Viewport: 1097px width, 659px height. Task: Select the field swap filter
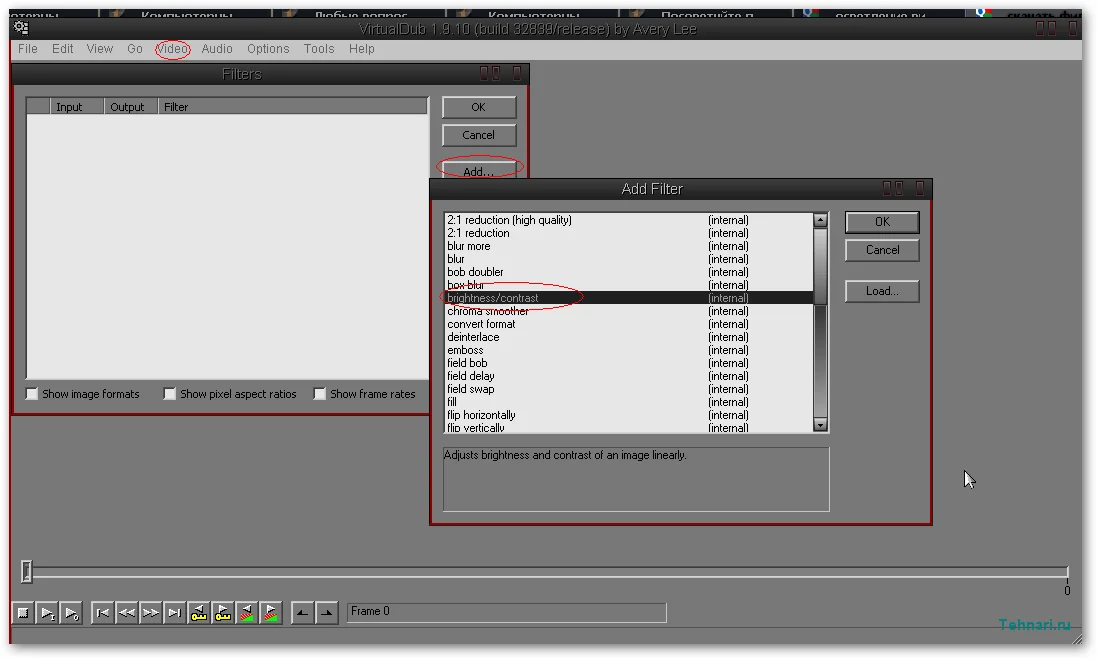[628, 389]
